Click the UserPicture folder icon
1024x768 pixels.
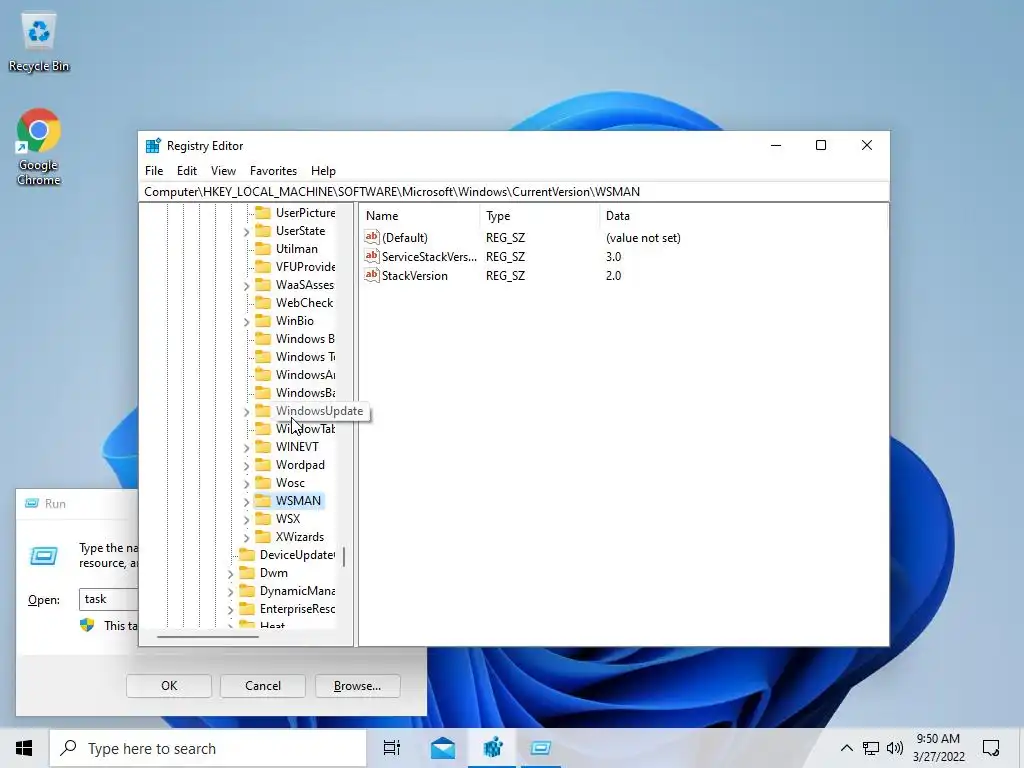263,213
